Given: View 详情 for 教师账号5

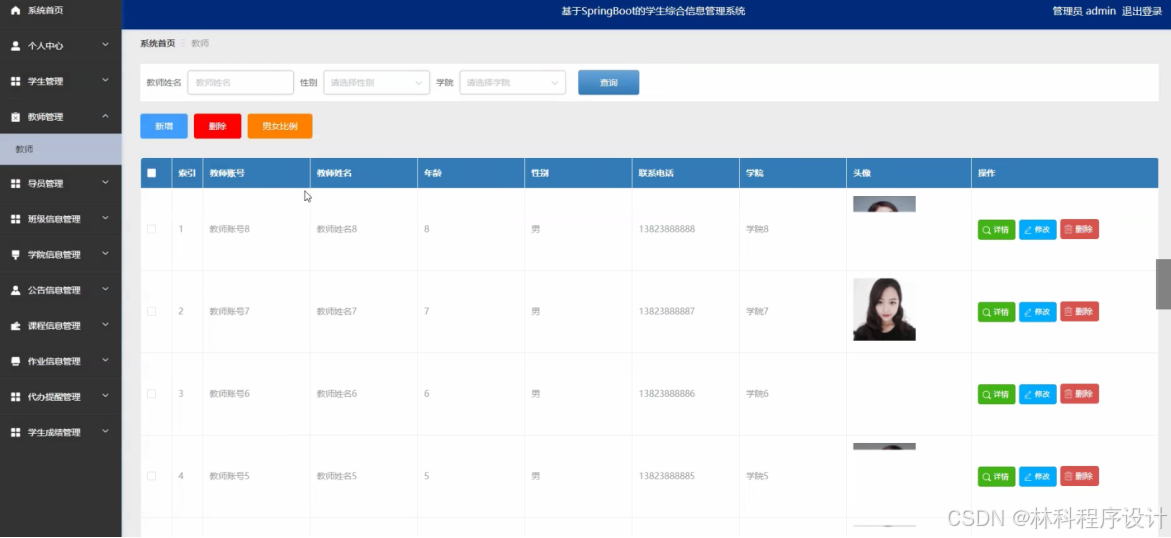Looking at the screenshot, I should pos(996,476).
